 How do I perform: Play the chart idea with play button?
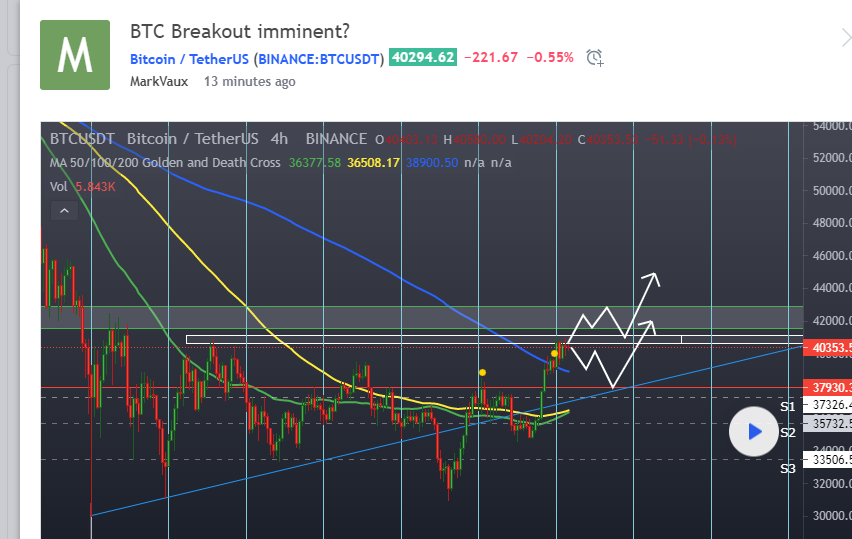click(x=754, y=432)
